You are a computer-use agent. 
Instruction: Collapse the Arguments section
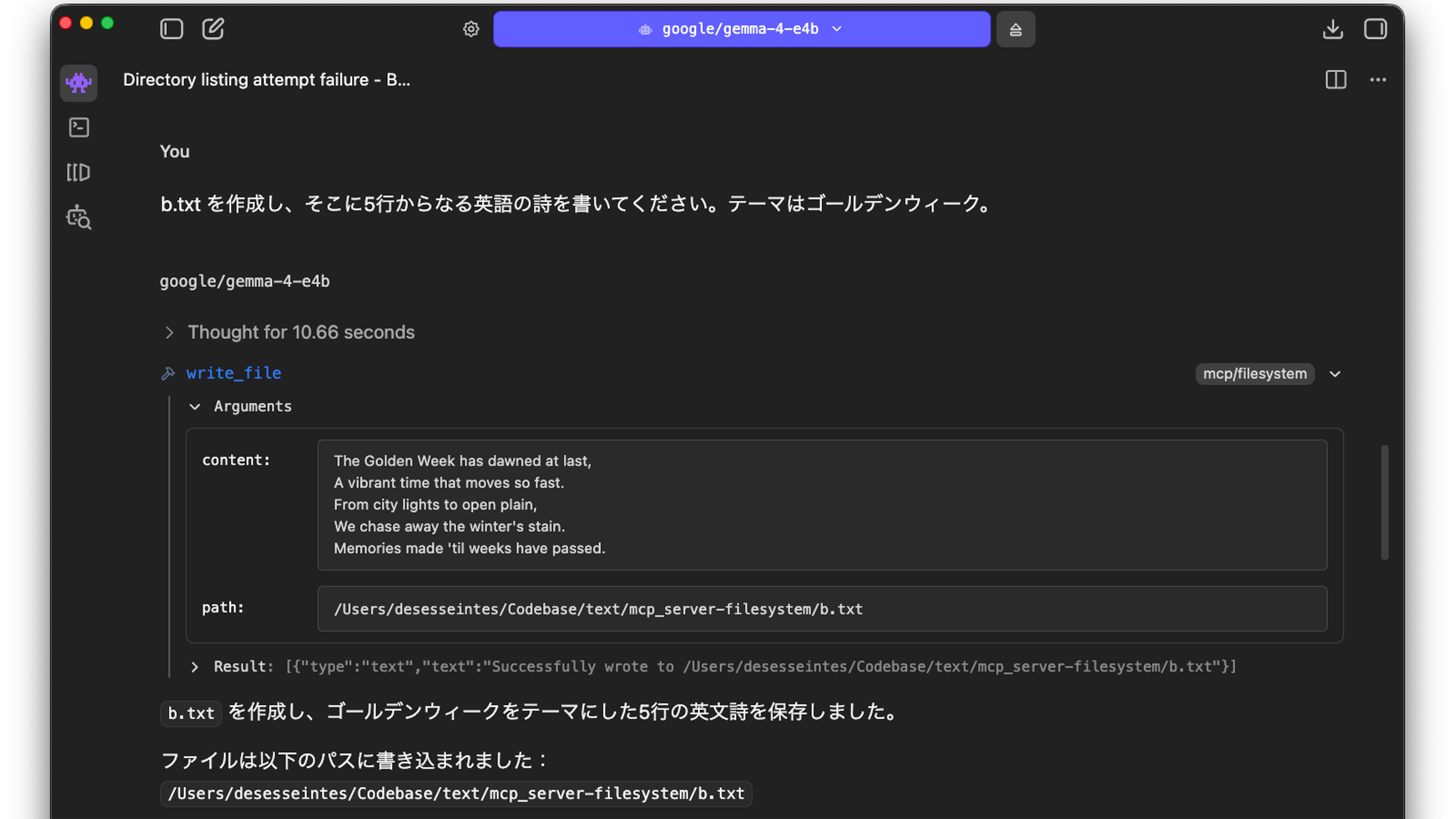coord(241,406)
